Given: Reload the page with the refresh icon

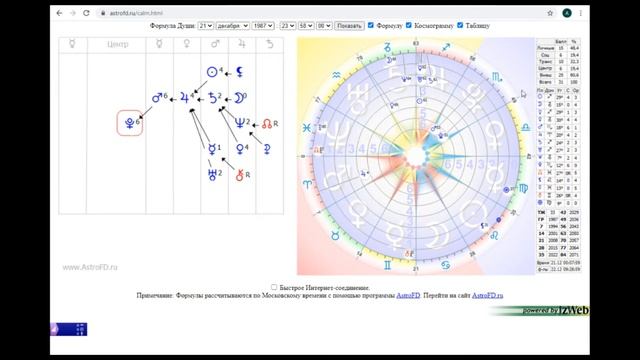Looking at the screenshot, I should click(x=86, y=13).
